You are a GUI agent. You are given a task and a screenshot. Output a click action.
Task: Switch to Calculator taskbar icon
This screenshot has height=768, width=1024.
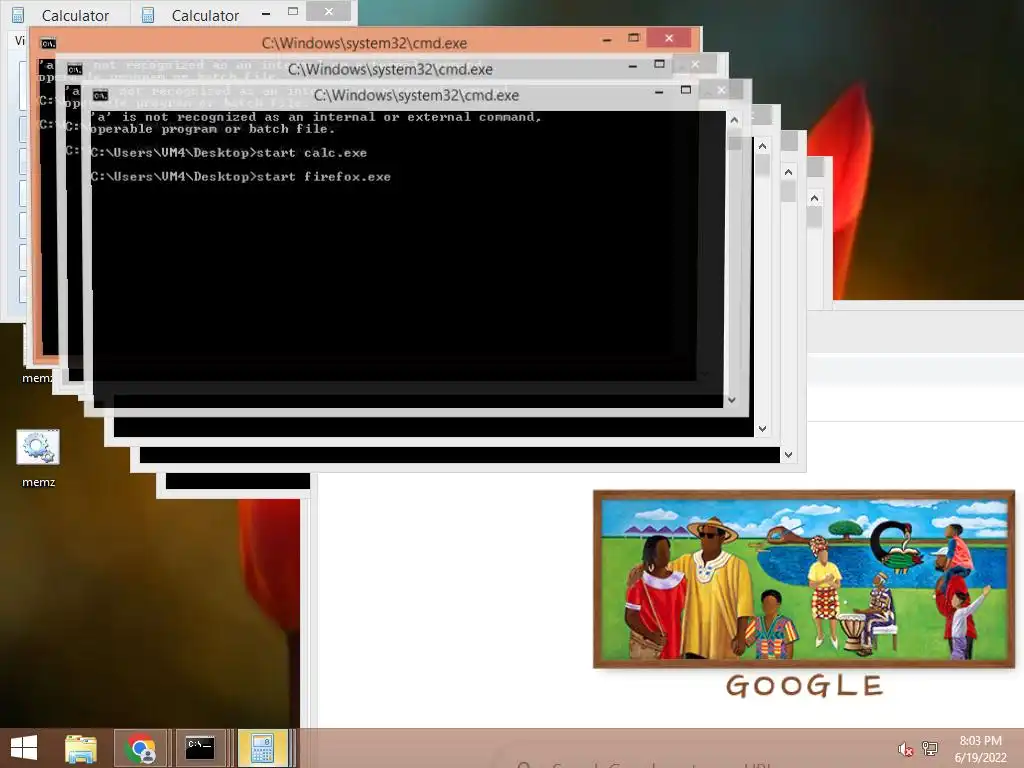point(263,748)
